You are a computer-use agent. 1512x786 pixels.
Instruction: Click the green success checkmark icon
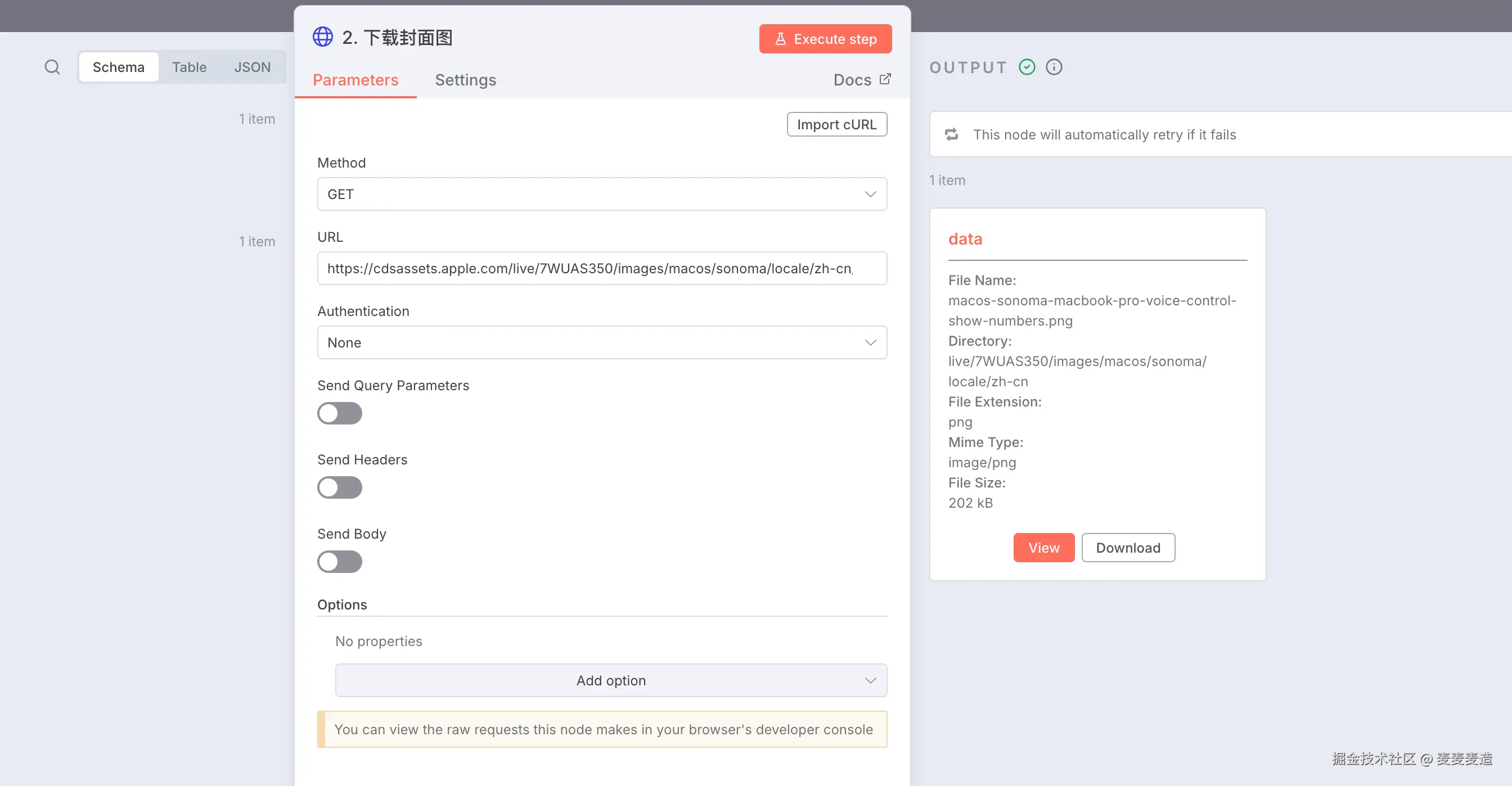click(x=1027, y=67)
